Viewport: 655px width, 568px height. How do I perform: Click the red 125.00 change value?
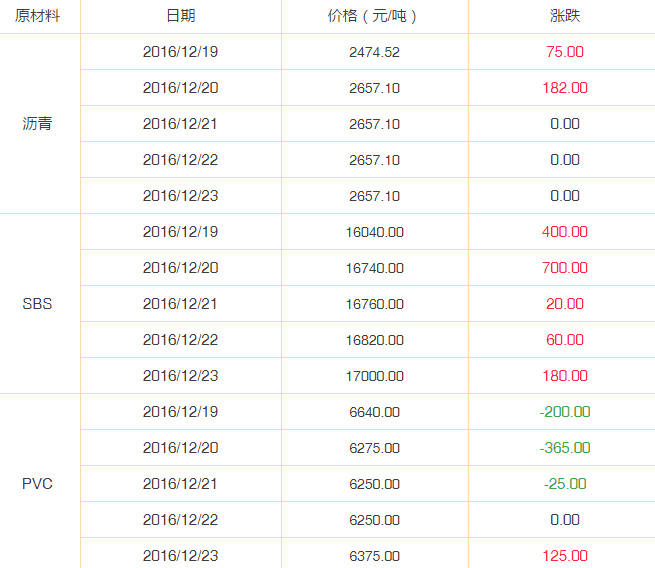click(x=565, y=556)
